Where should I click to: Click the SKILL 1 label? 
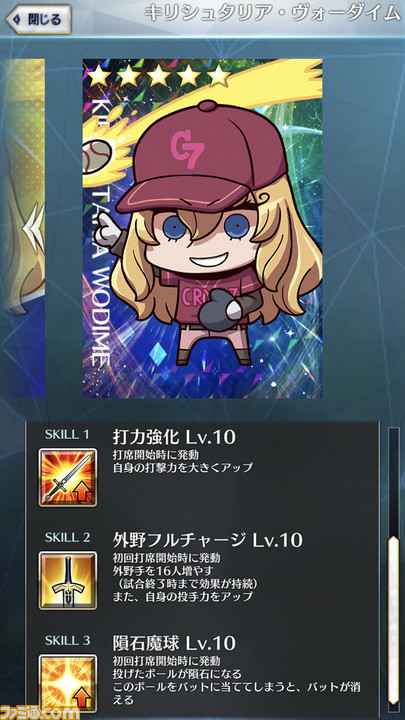[67, 434]
